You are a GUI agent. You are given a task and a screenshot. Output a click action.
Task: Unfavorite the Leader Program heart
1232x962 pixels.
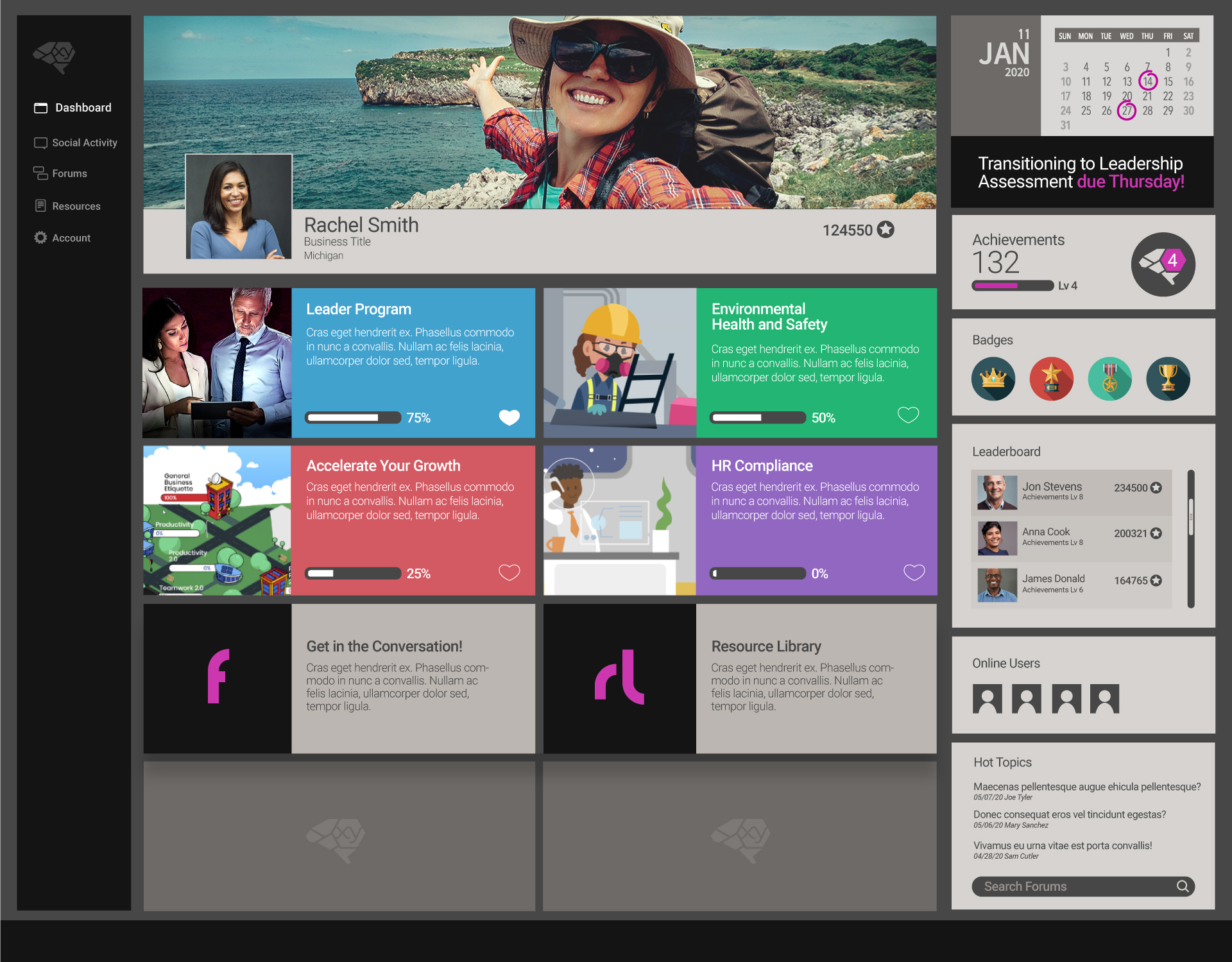pos(509,417)
